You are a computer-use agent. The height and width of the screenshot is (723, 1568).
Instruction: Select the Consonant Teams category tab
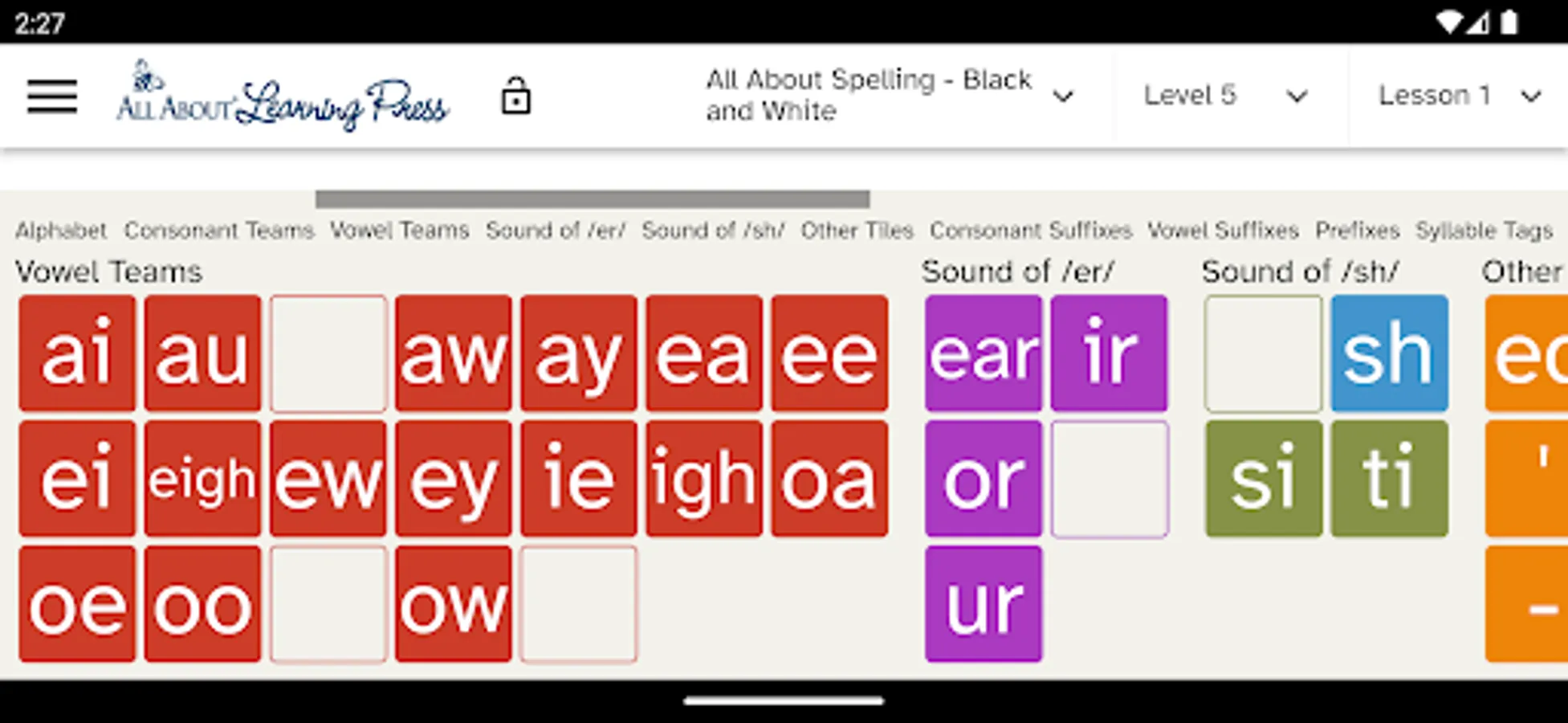(x=218, y=231)
